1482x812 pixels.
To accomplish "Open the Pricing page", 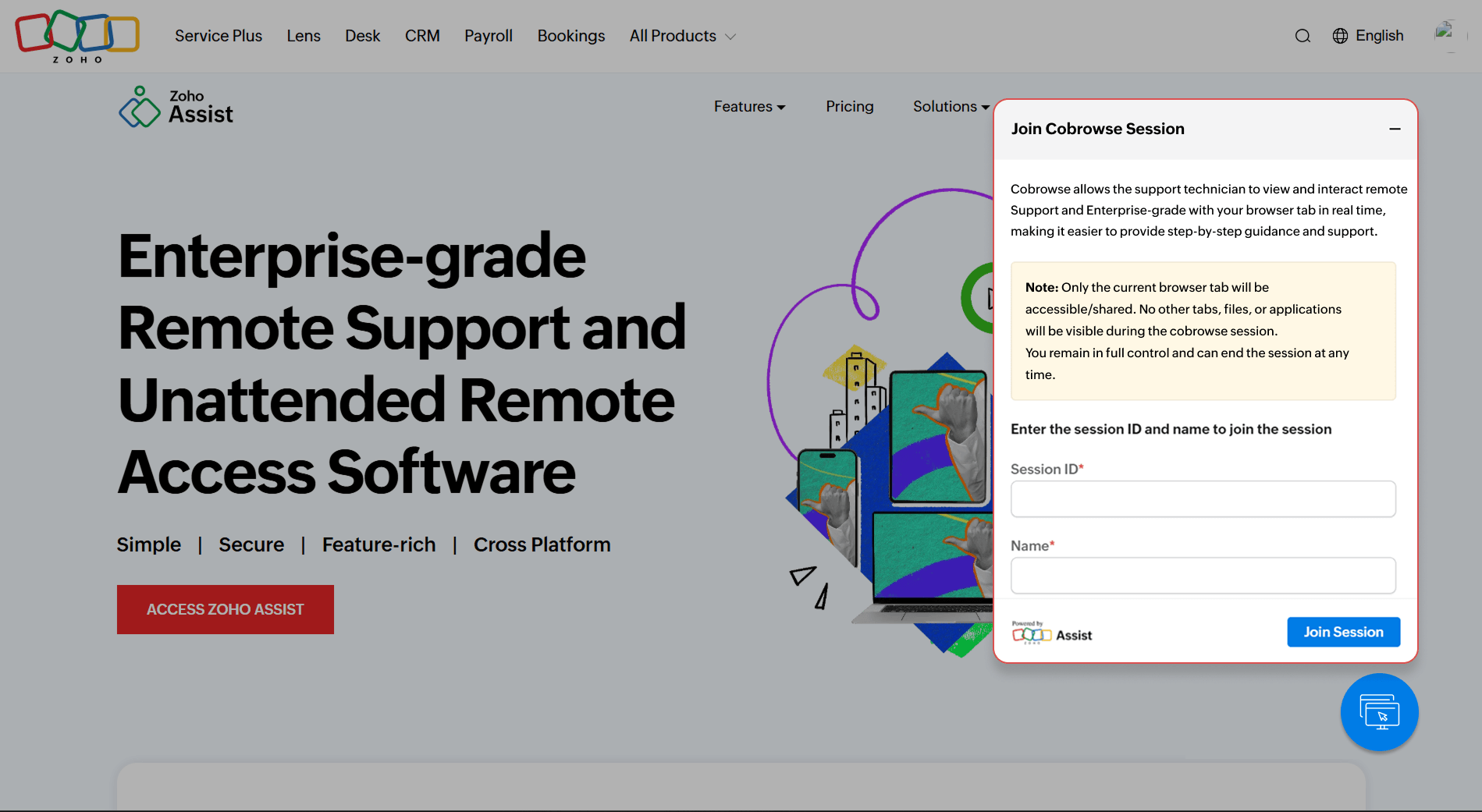I will [849, 107].
